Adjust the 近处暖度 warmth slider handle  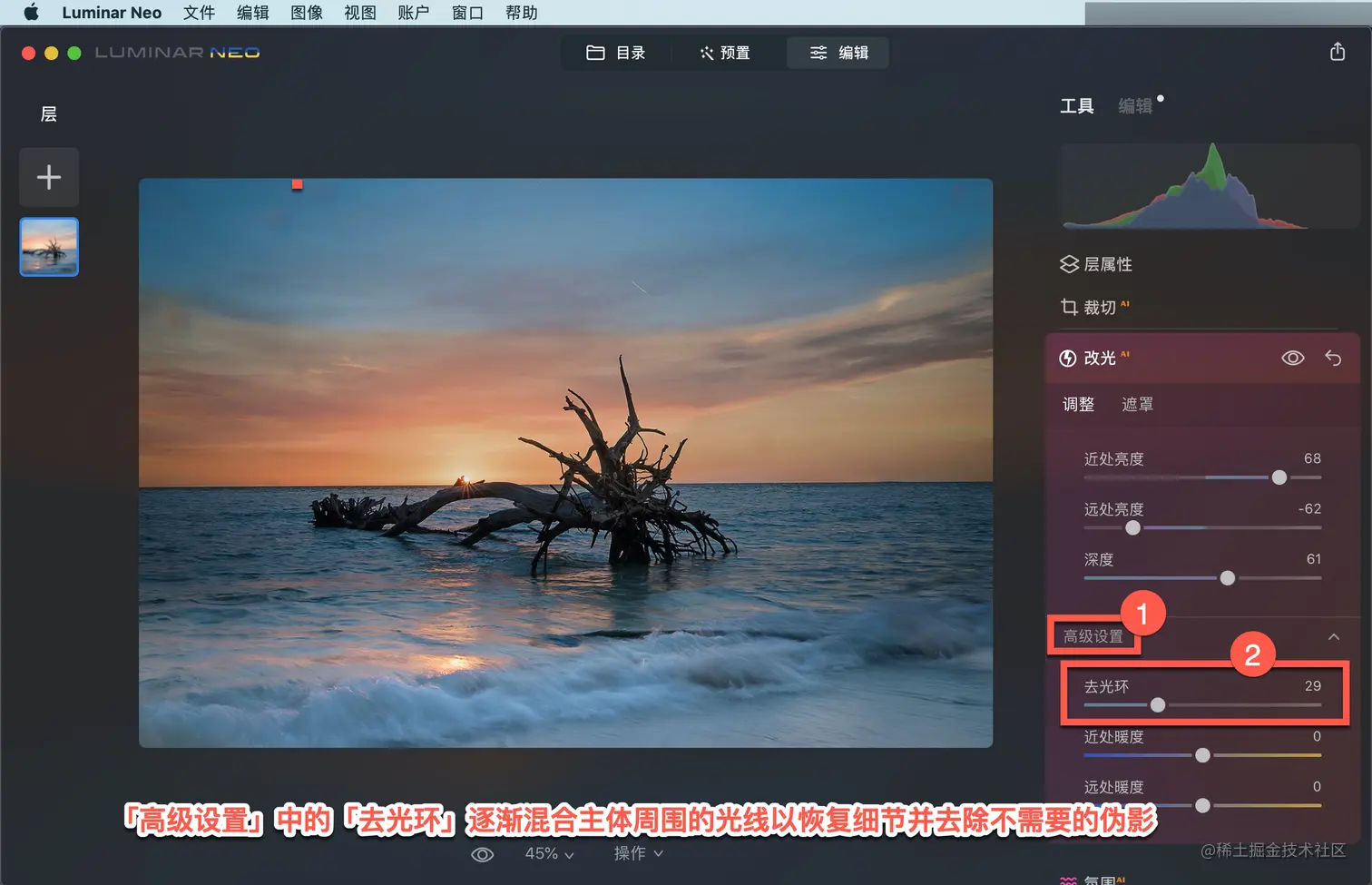tap(1202, 755)
